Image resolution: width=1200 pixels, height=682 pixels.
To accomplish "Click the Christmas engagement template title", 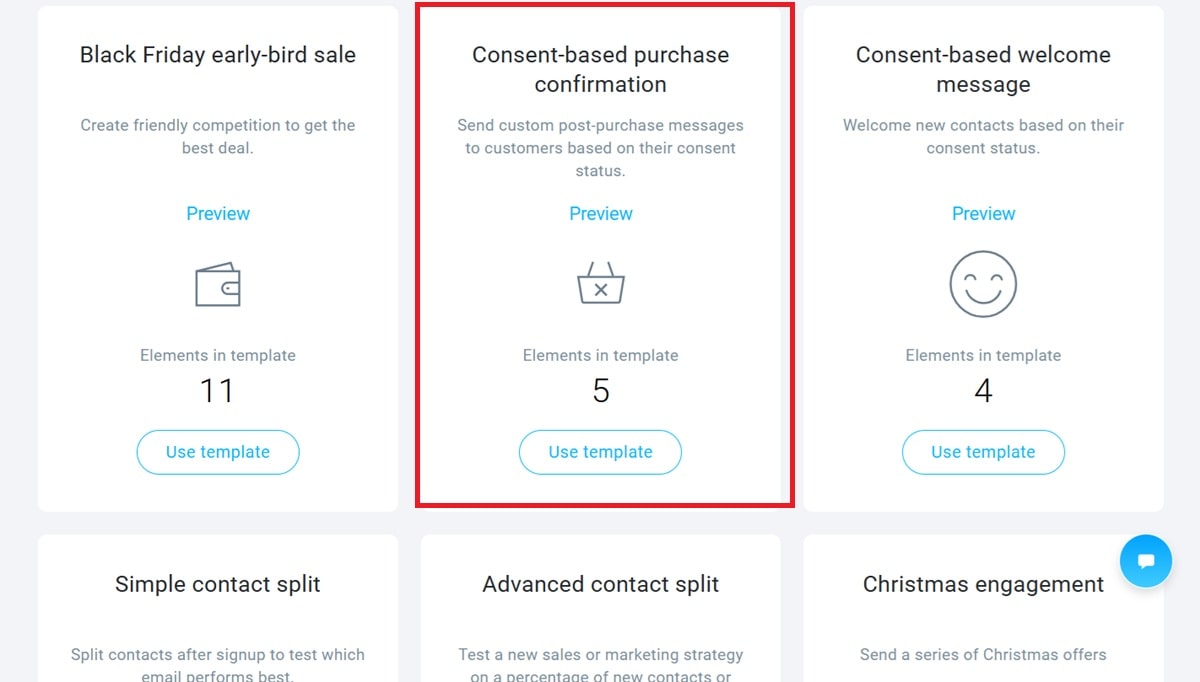I will tap(983, 584).
